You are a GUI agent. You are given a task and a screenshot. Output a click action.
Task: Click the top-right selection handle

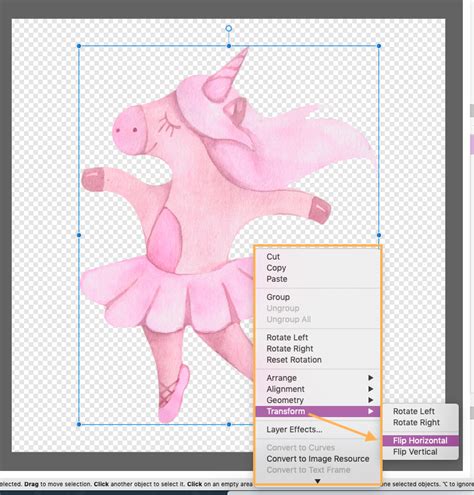(379, 46)
